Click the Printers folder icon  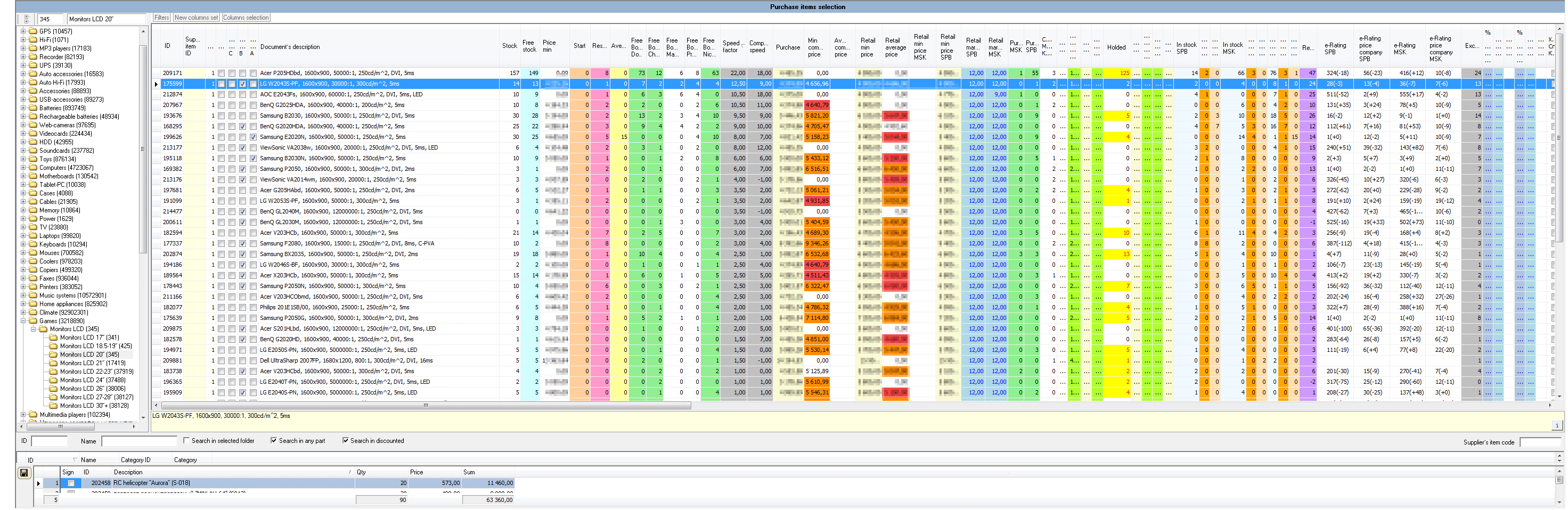(34, 286)
